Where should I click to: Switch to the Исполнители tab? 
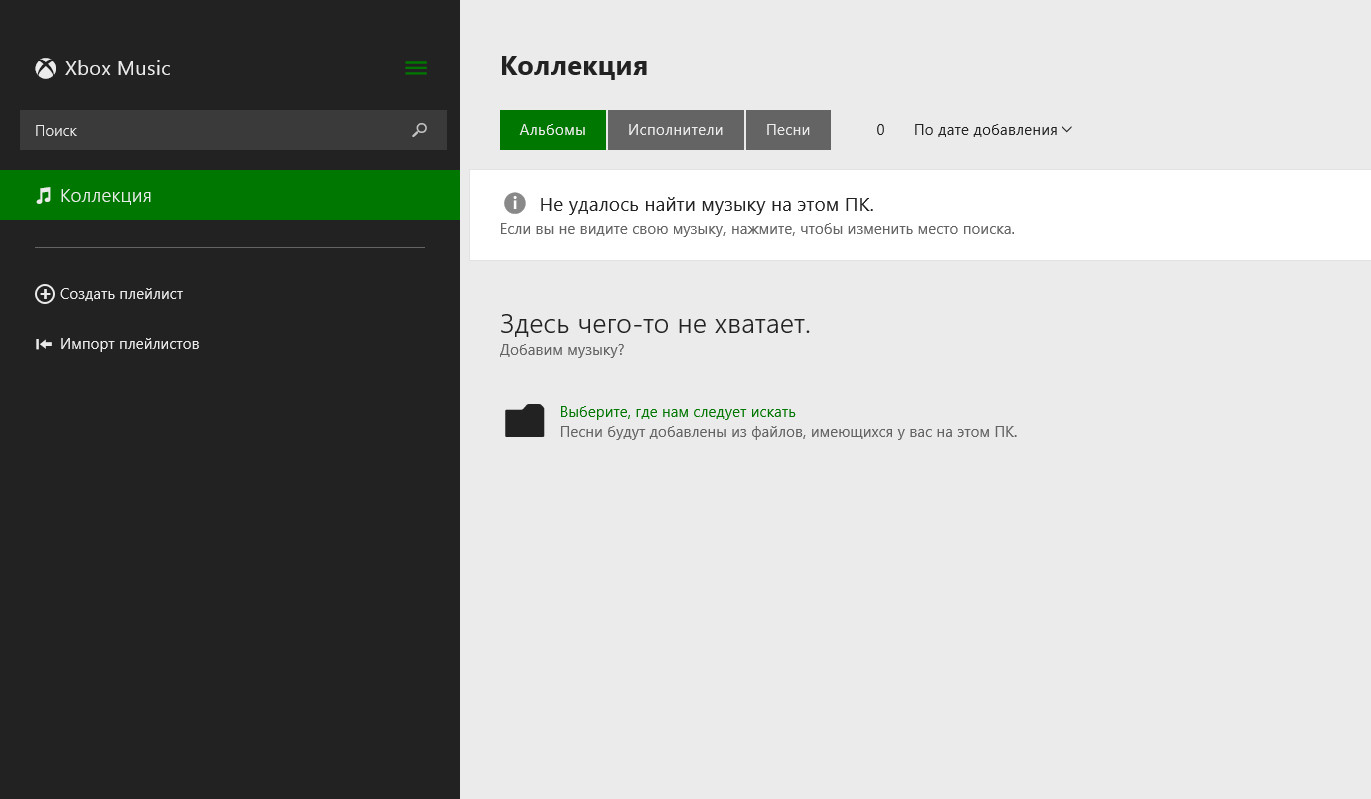(x=675, y=130)
